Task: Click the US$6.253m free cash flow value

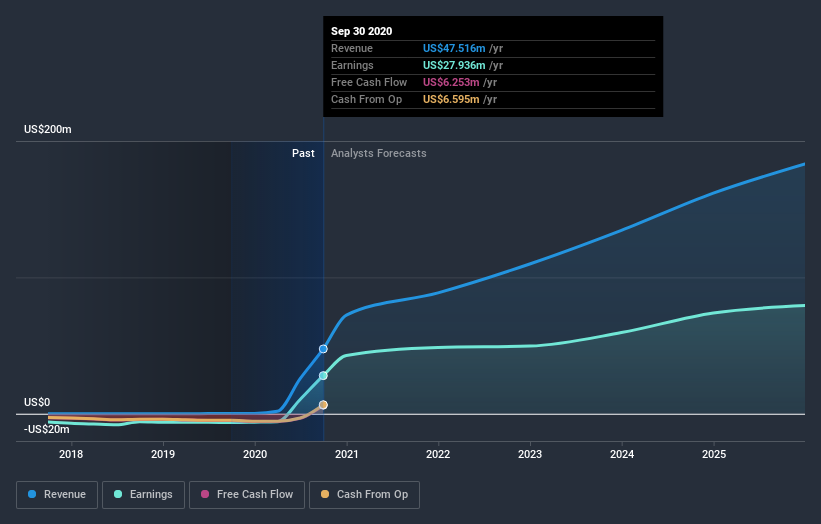Action: [451, 82]
